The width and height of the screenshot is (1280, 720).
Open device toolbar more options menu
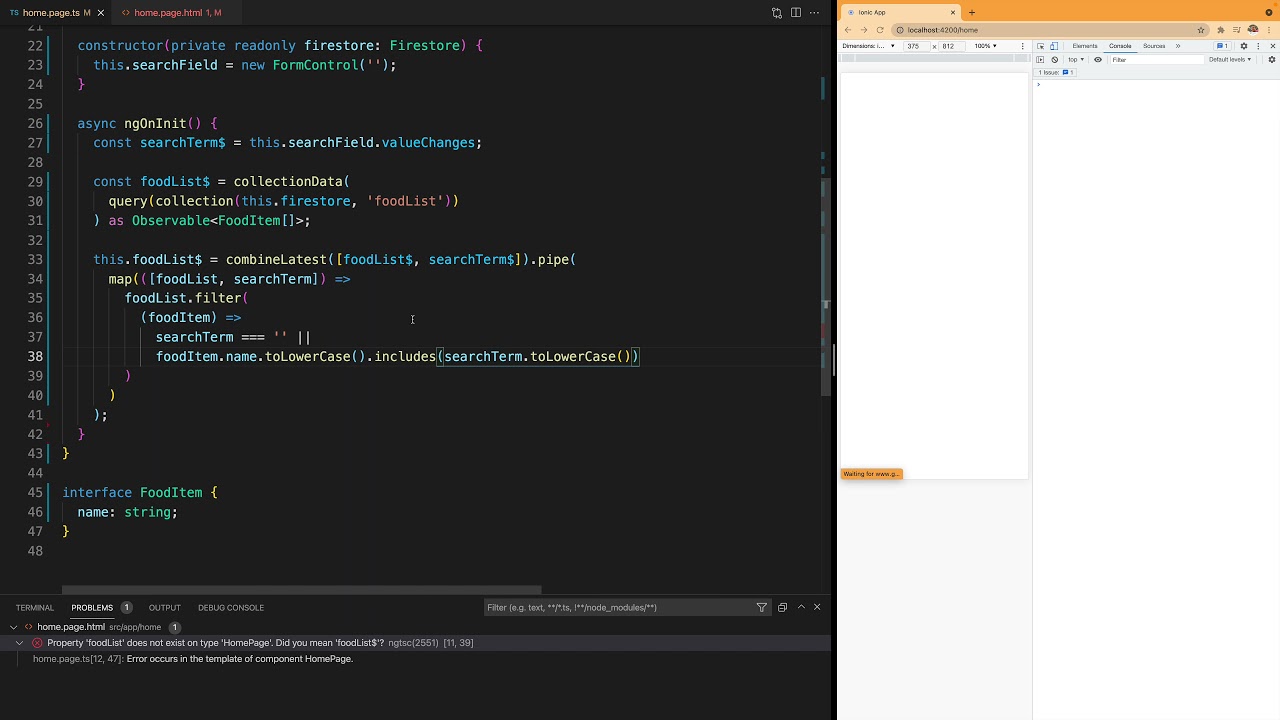coord(1022,46)
